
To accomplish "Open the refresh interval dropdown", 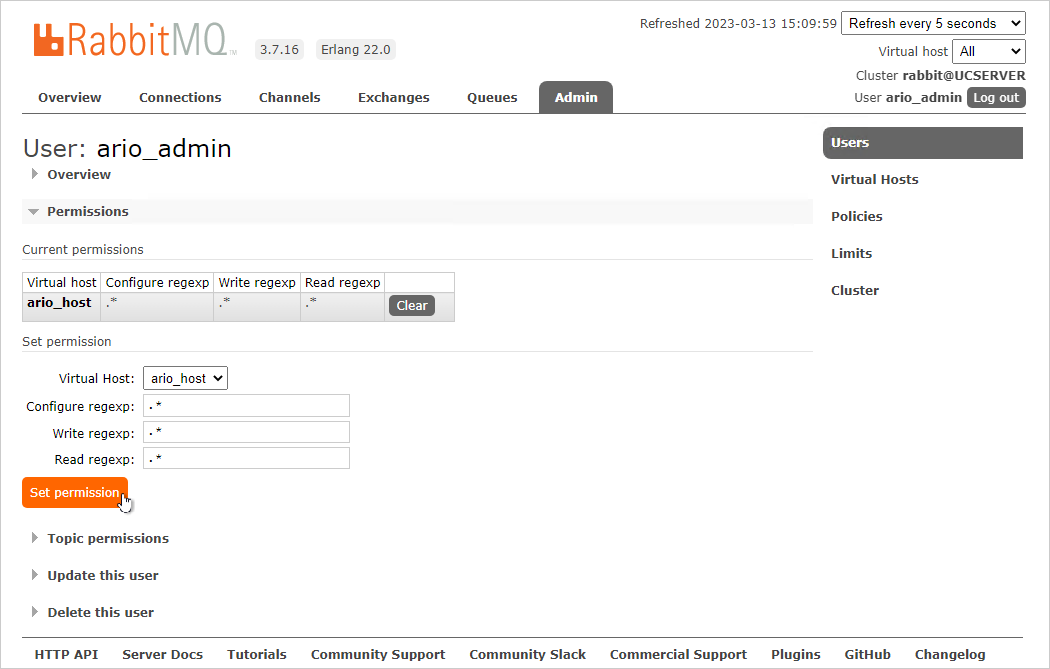I will [x=933, y=23].
